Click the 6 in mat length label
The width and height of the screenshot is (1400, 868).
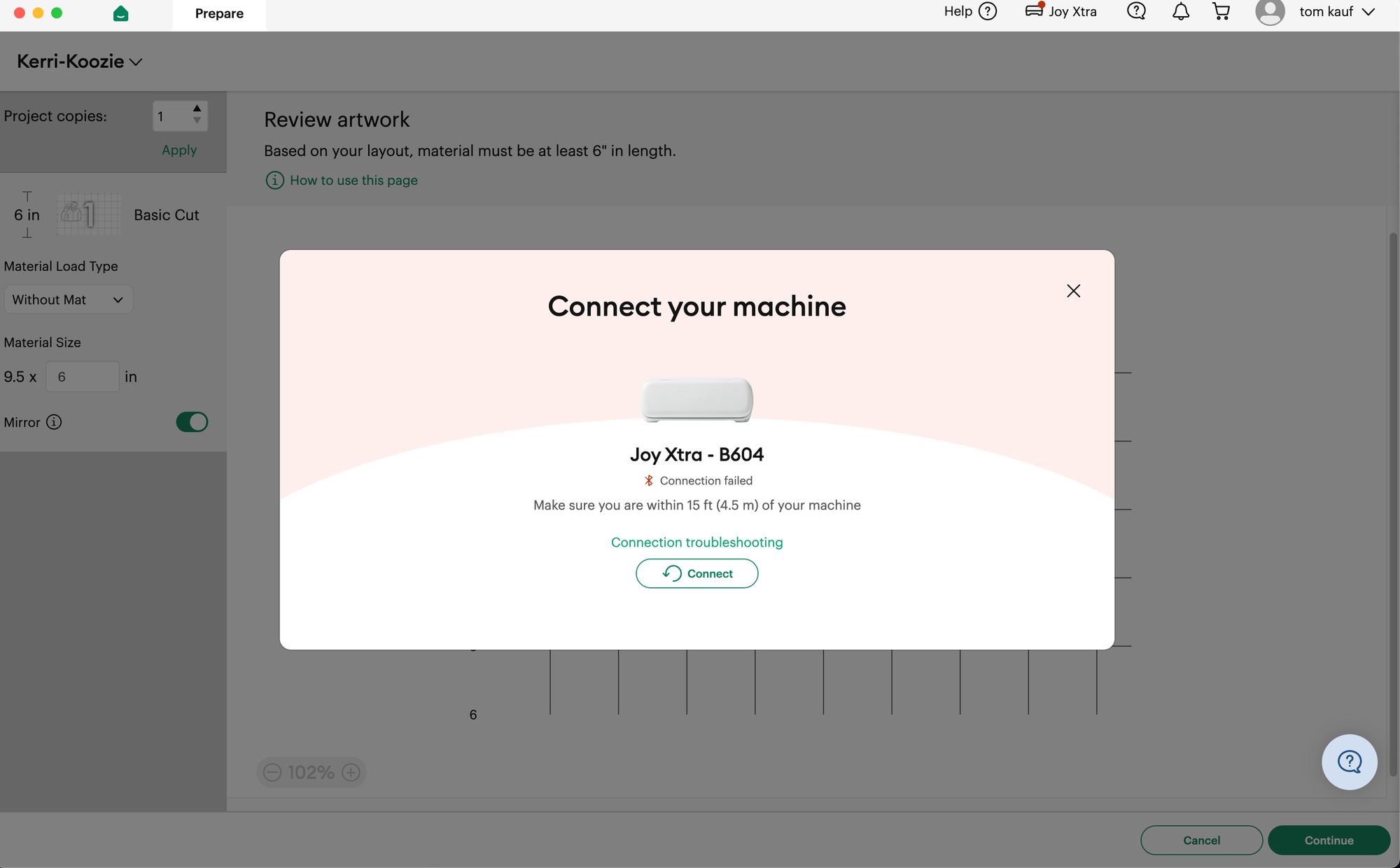click(x=27, y=215)
